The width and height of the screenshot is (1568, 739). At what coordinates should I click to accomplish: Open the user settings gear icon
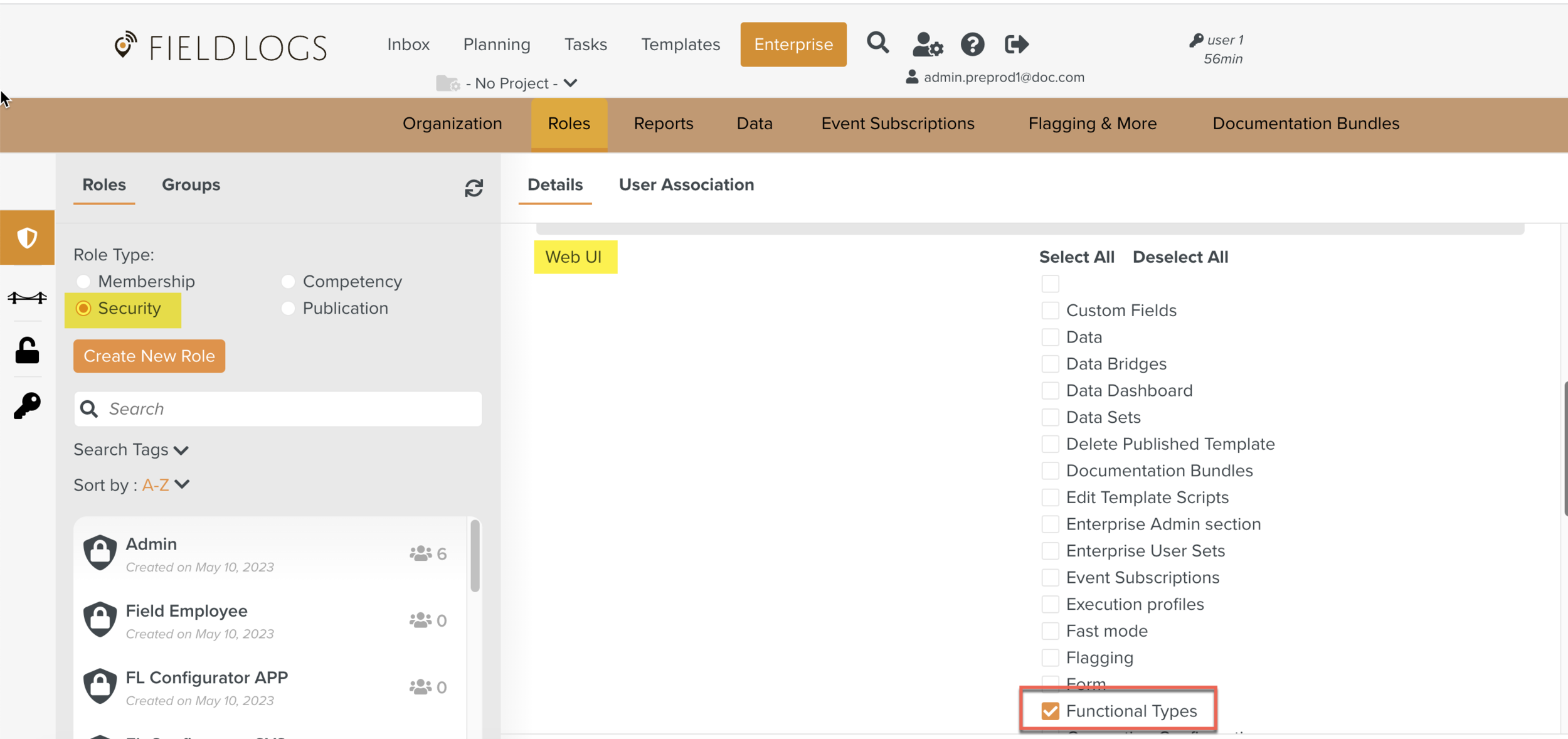(x=927, y=45)
